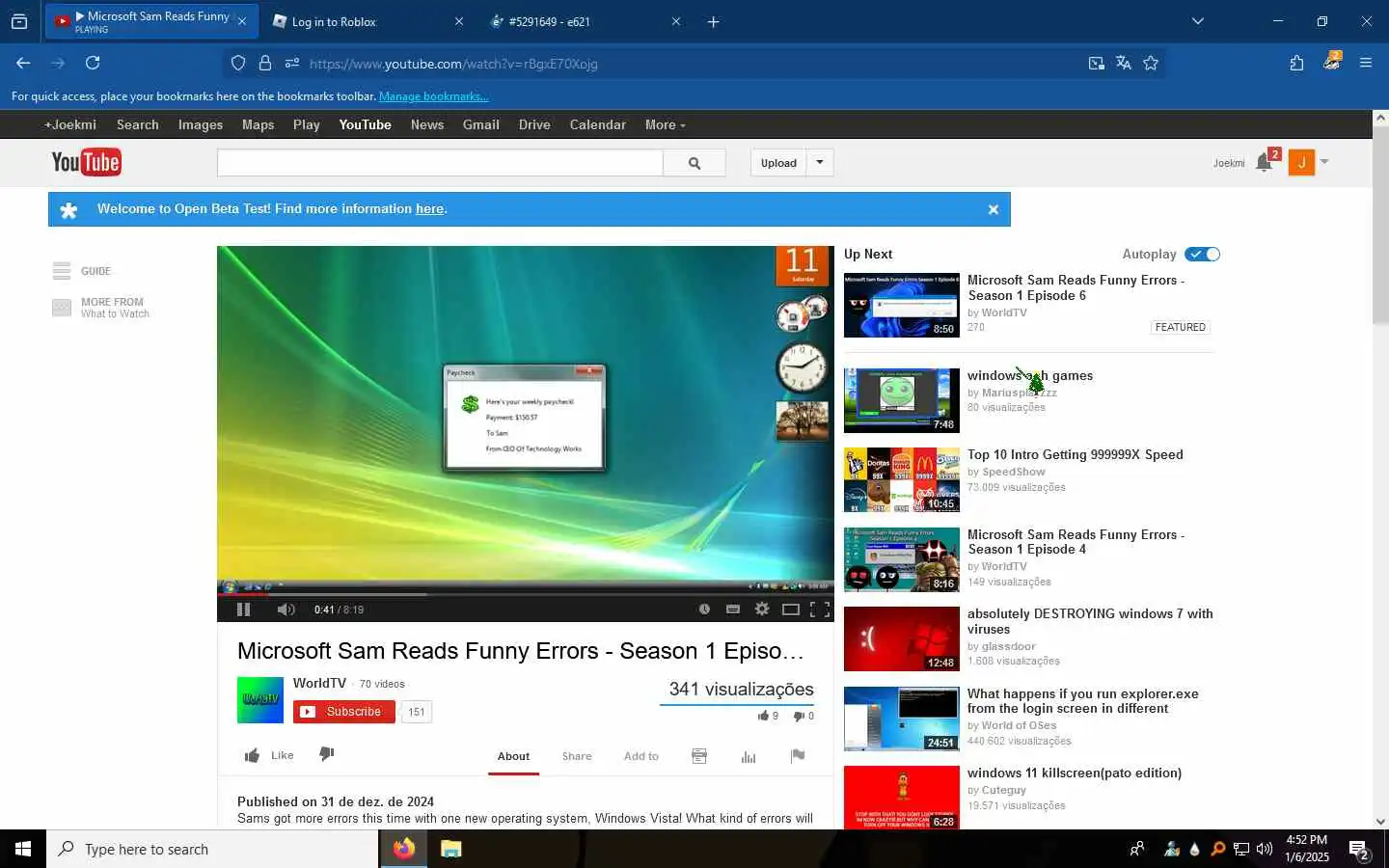Open the WorldTV channel avatar
1389x868 pixels.
[260, 700]
